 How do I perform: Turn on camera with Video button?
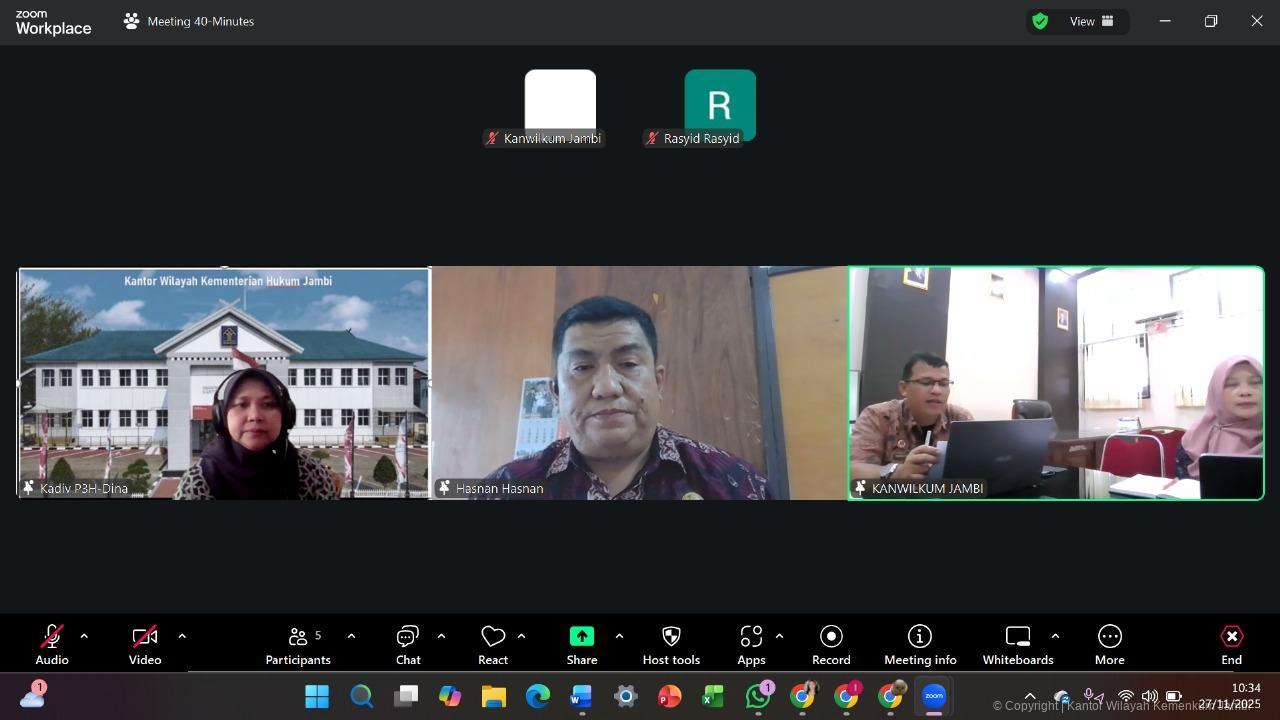[145, 645]
